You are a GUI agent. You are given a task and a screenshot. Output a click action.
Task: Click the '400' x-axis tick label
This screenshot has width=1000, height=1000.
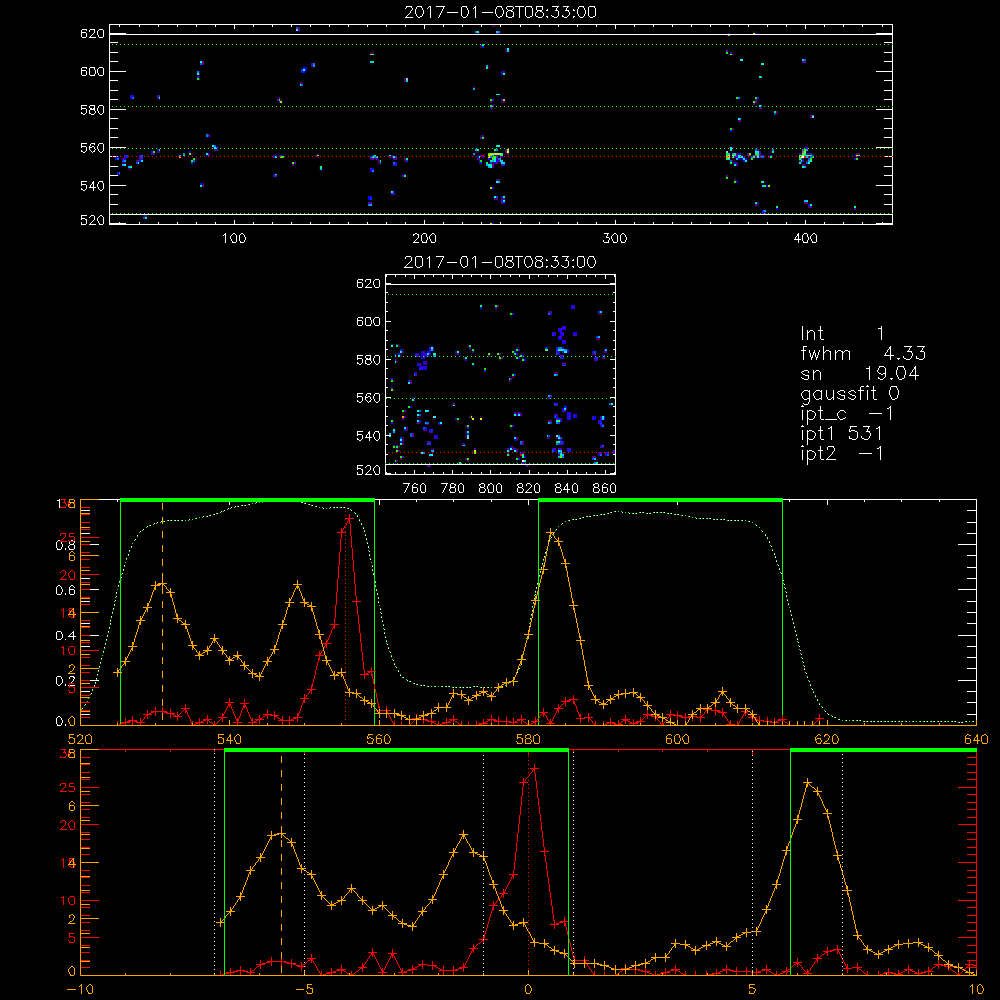(x=805, y=239)
